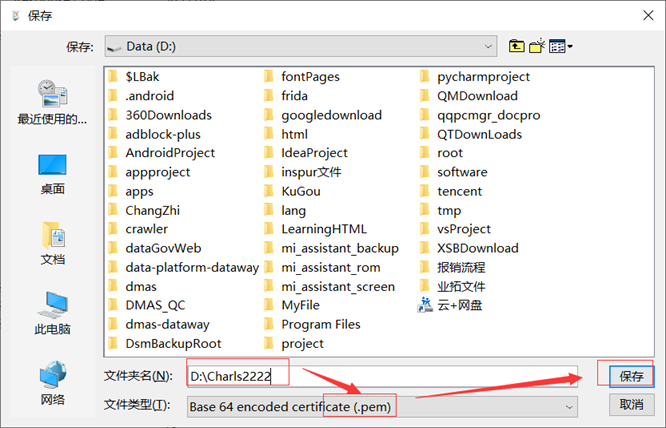Click the folder name input field
Screen dimensions: 666x428
click(382, 376)
